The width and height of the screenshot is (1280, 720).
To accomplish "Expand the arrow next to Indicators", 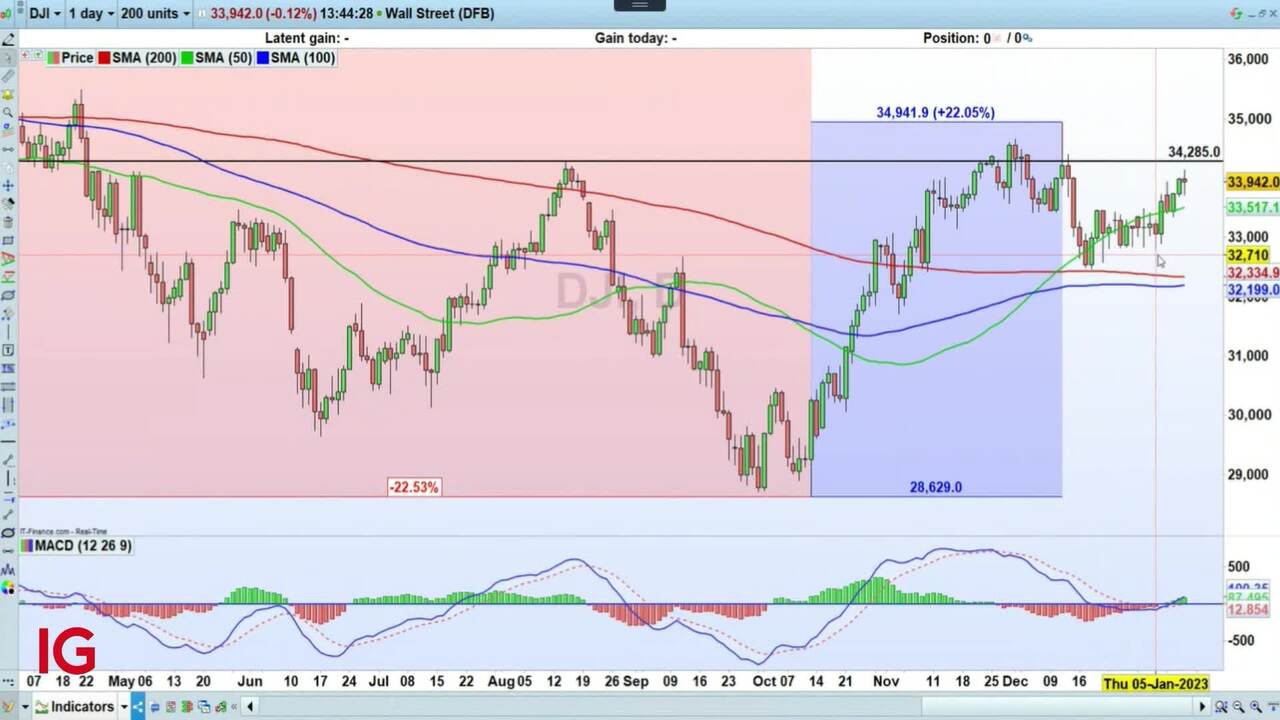I will pos(125,707).
